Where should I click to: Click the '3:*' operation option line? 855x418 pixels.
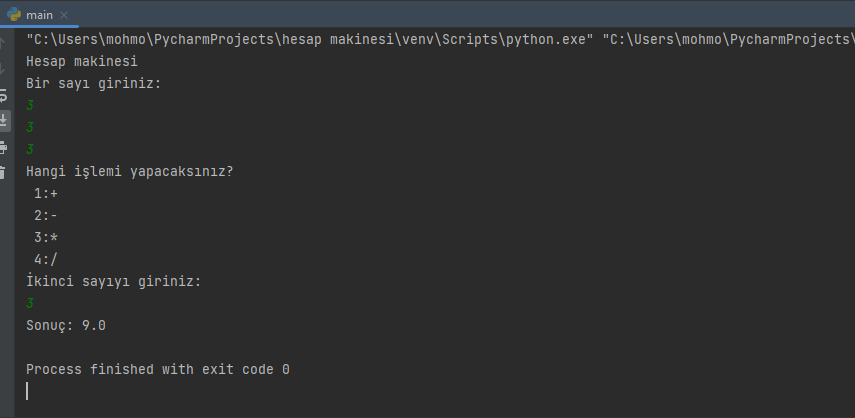tap(46, 237)
